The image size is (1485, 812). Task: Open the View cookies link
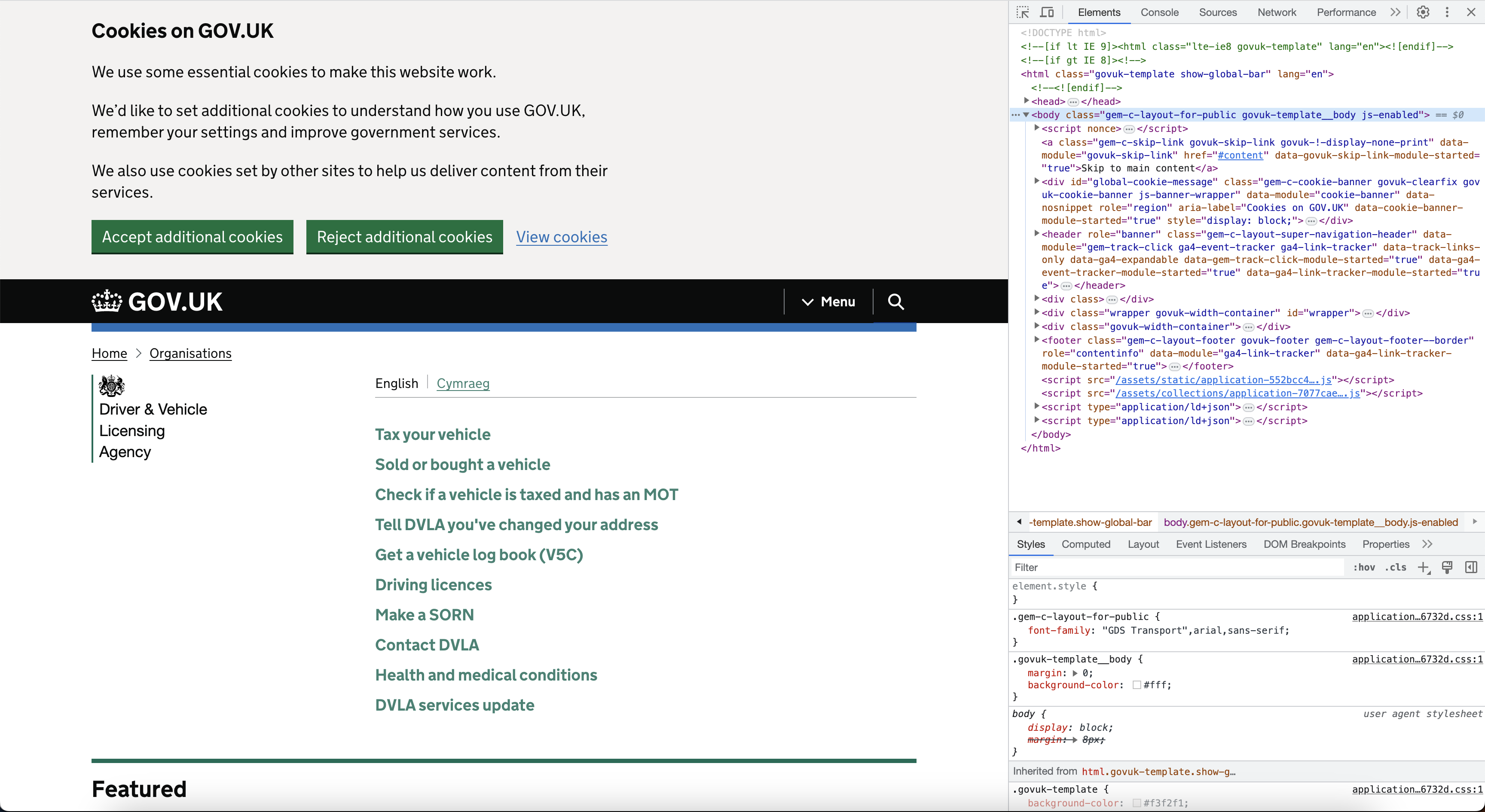[562, 237]
